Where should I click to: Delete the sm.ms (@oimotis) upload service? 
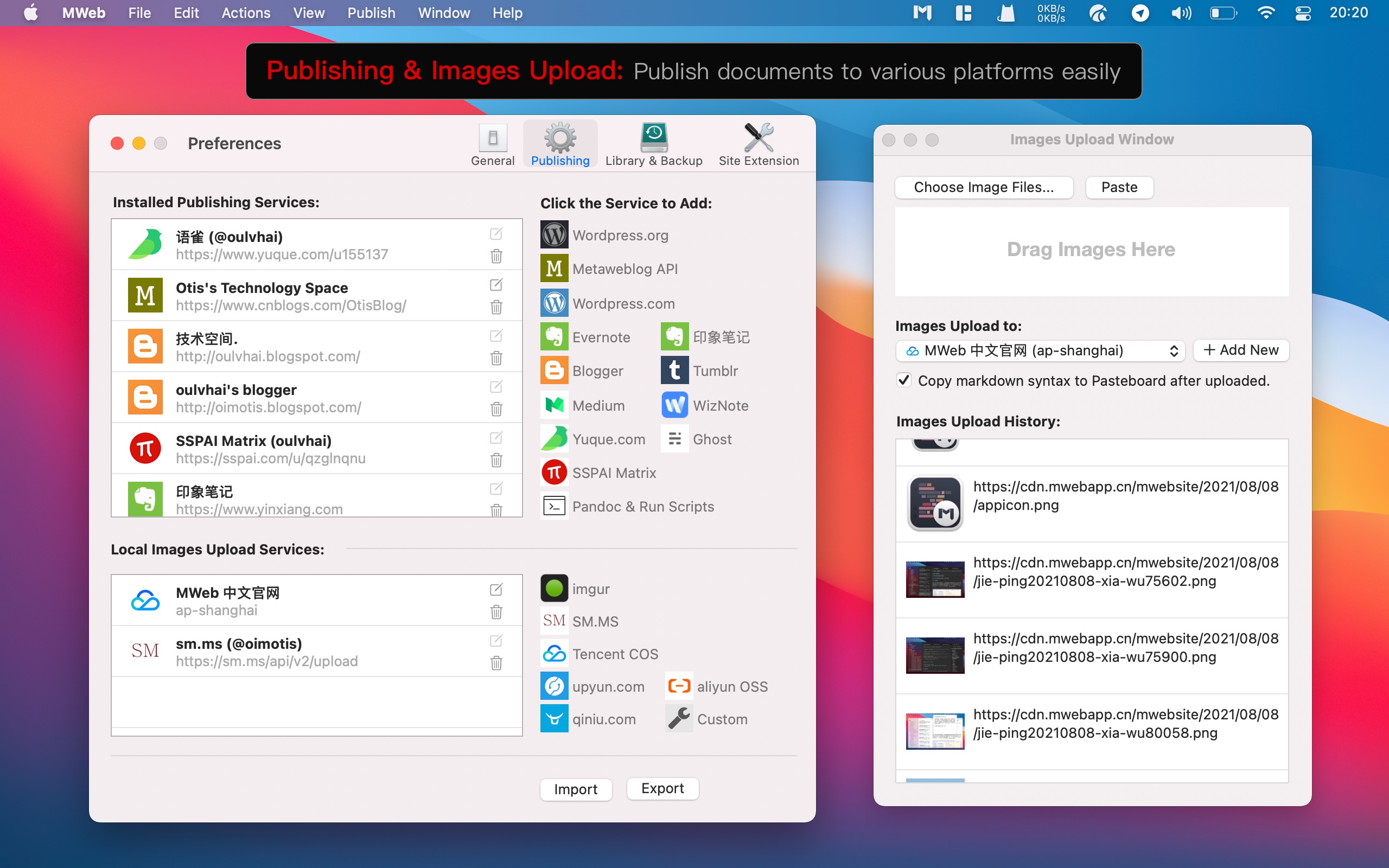[496, 663]
